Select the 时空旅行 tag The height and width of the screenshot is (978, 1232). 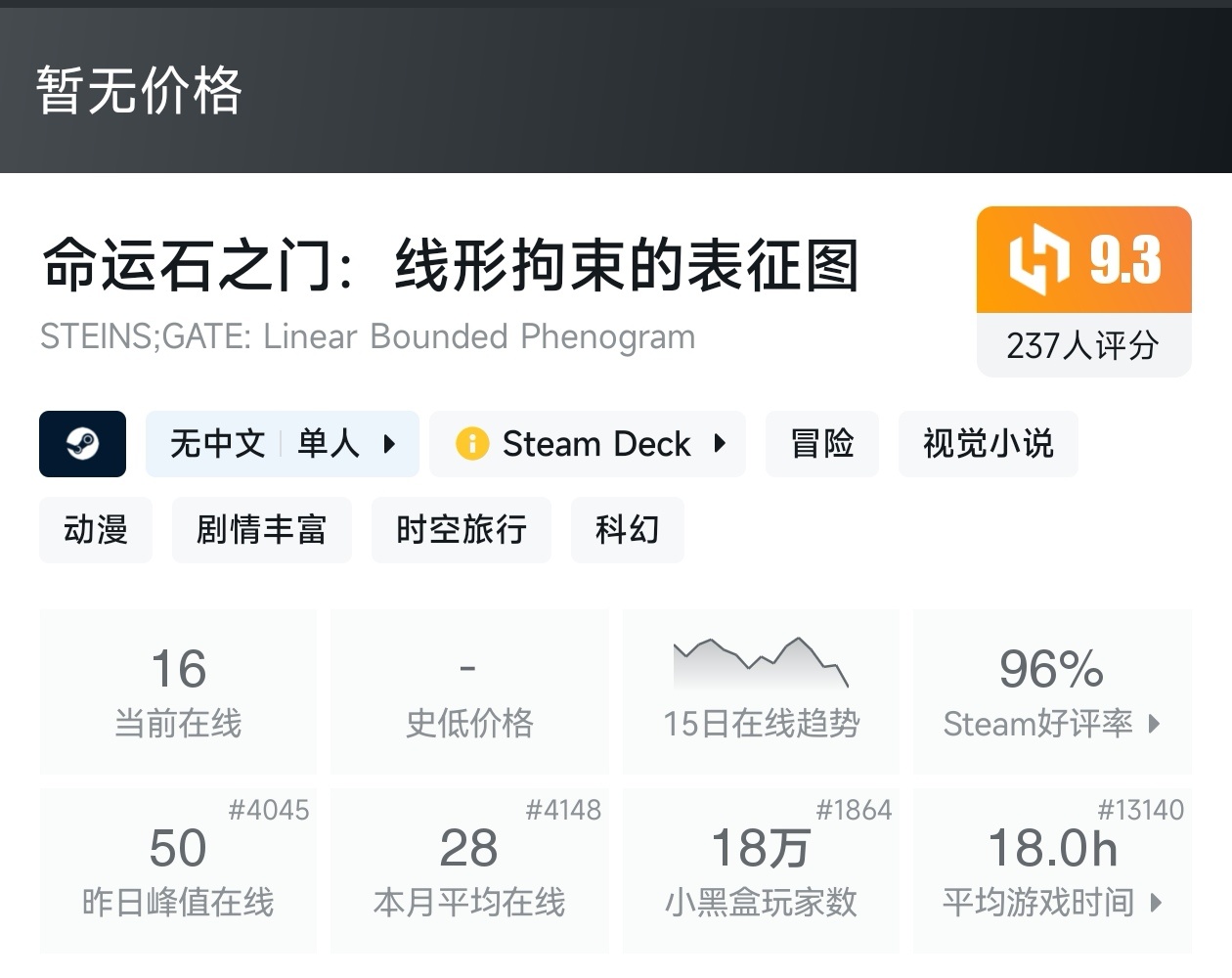[x=462, y=530]
